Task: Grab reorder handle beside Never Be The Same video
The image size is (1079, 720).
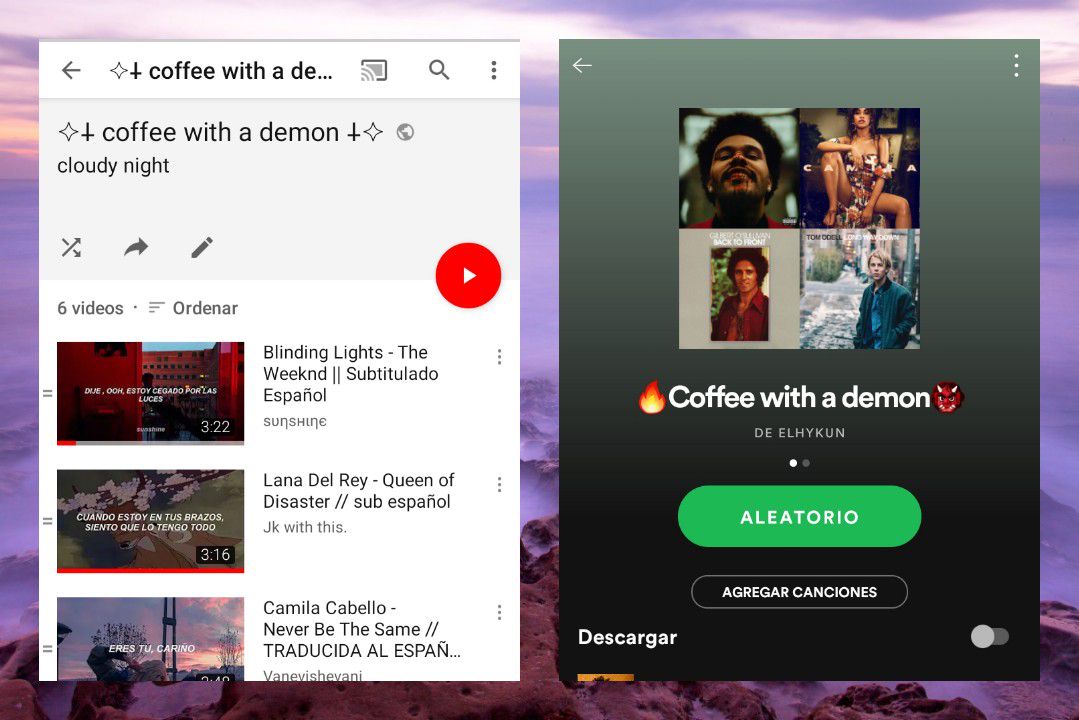Action: 47,648
